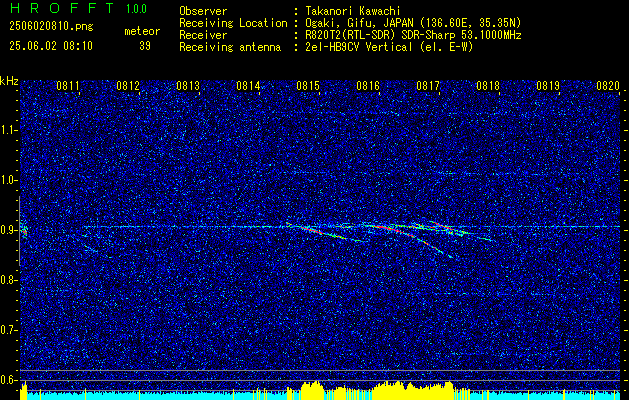The height and width of the screenshot is (400, 629).
Task: Click the 0813 time axis marker
Action: [x=188, y=85]
